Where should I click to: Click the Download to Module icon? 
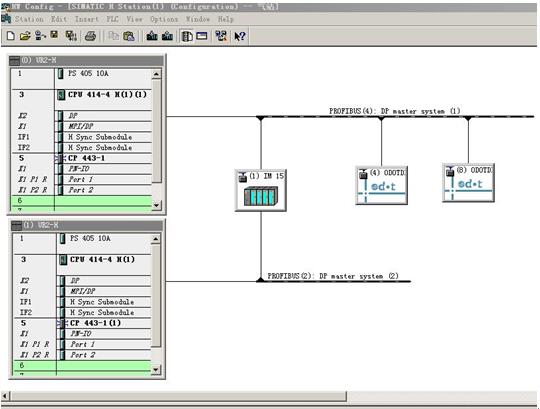(x=152, y=36)
